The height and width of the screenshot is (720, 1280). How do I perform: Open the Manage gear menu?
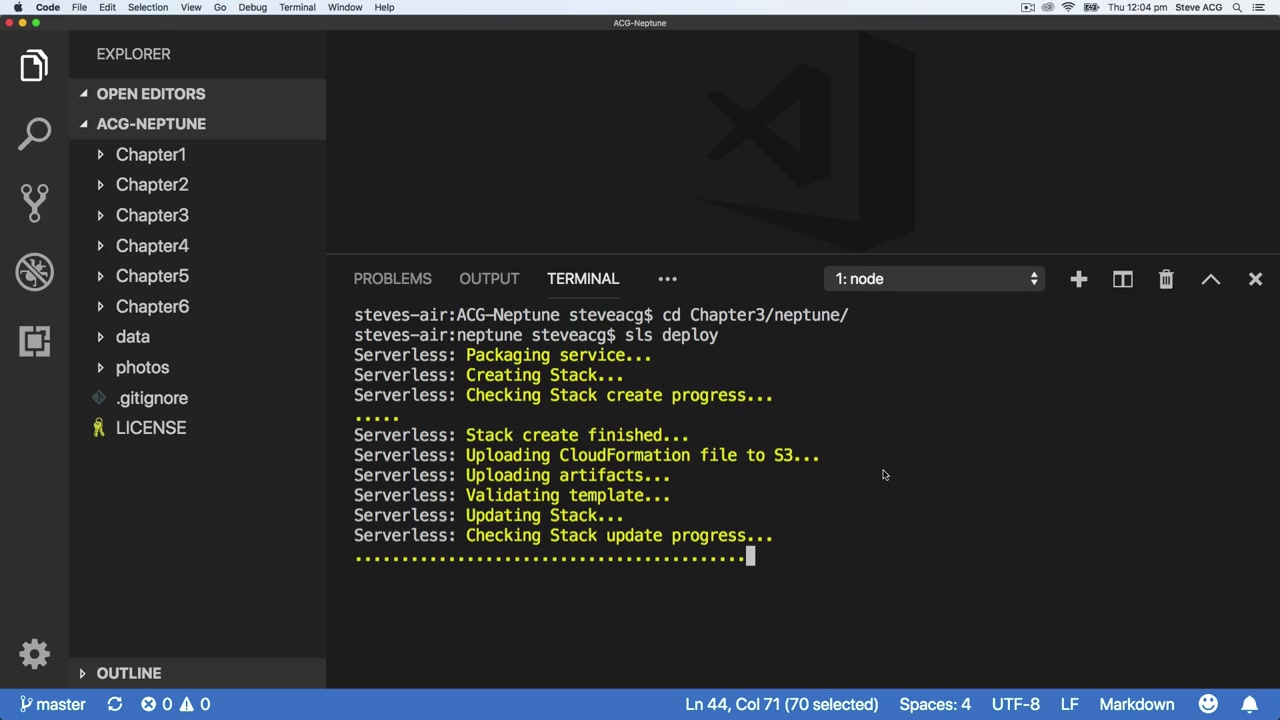[x=34, y=654]
